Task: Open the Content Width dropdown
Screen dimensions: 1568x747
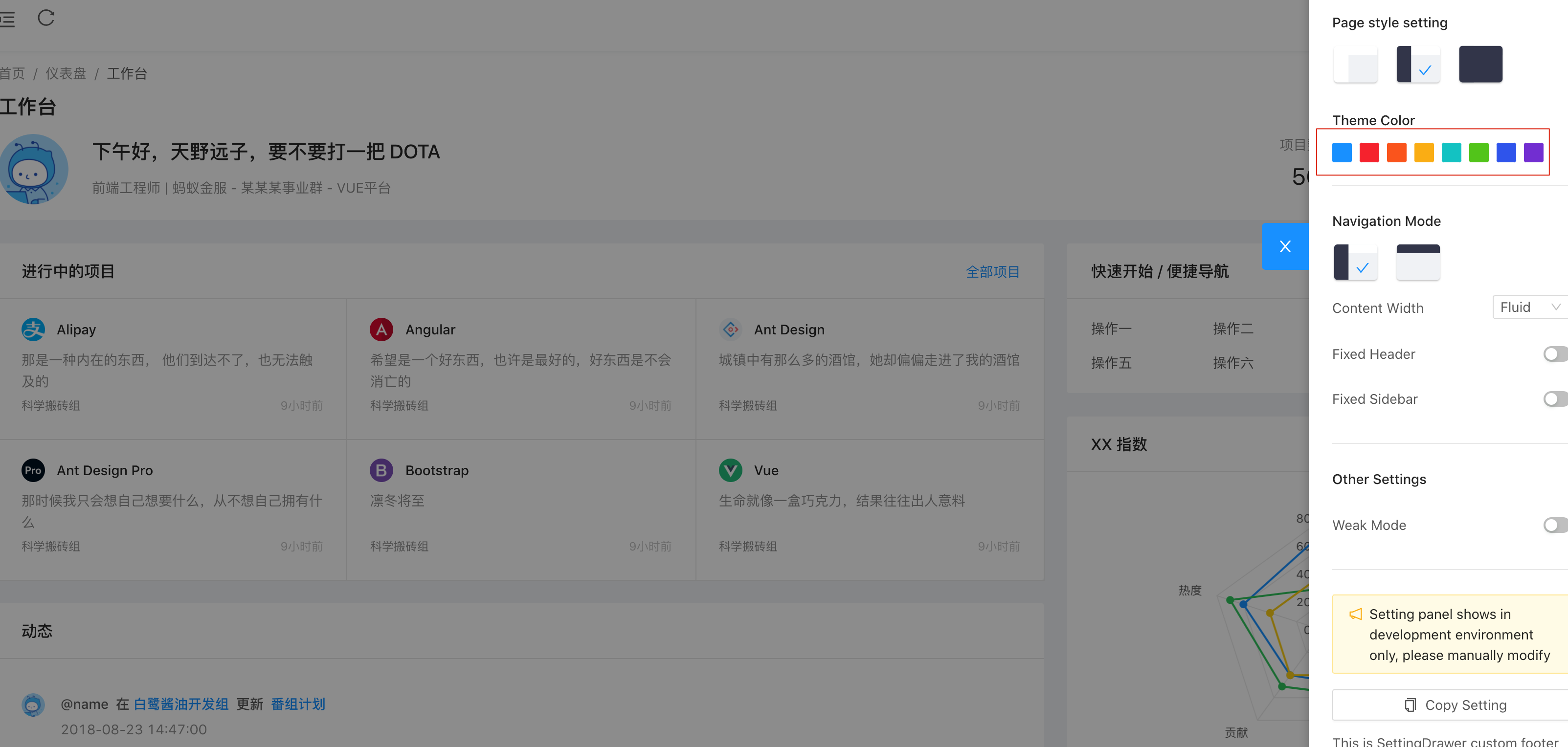Action: click(1528, 307)
